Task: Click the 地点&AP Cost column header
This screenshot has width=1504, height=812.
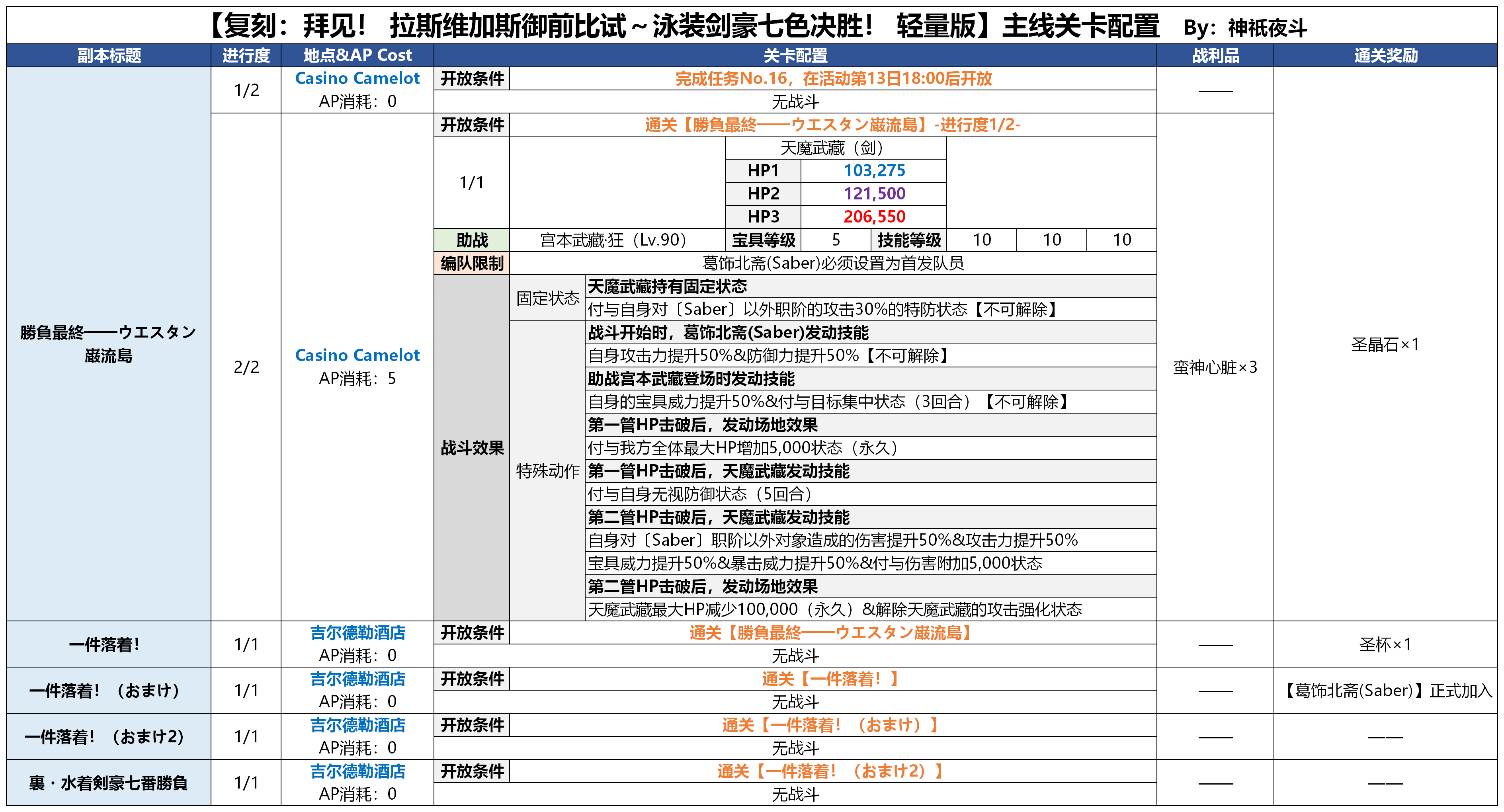Action: tap(357, 55)
